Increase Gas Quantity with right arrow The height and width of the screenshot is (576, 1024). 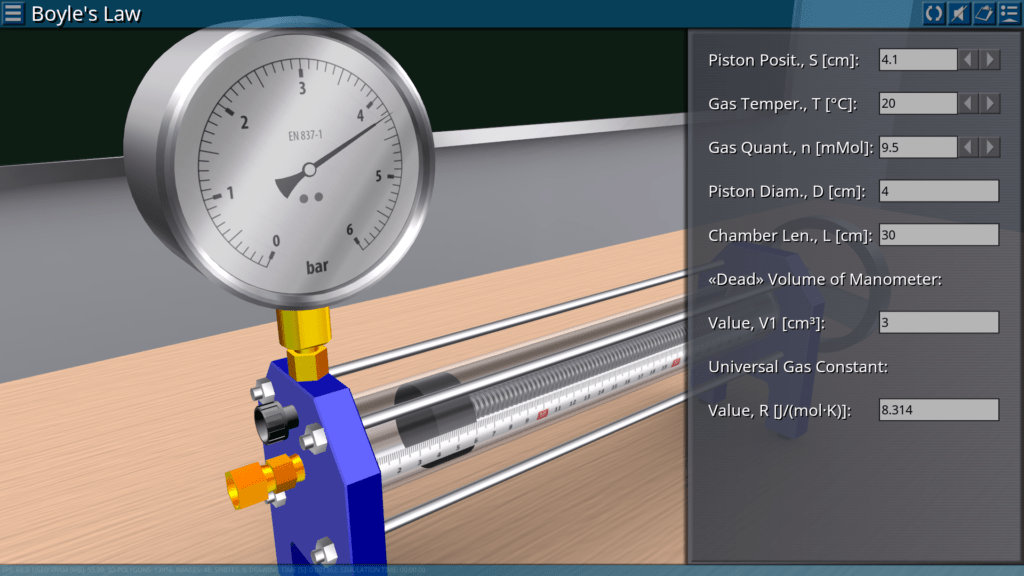(990, 147)
